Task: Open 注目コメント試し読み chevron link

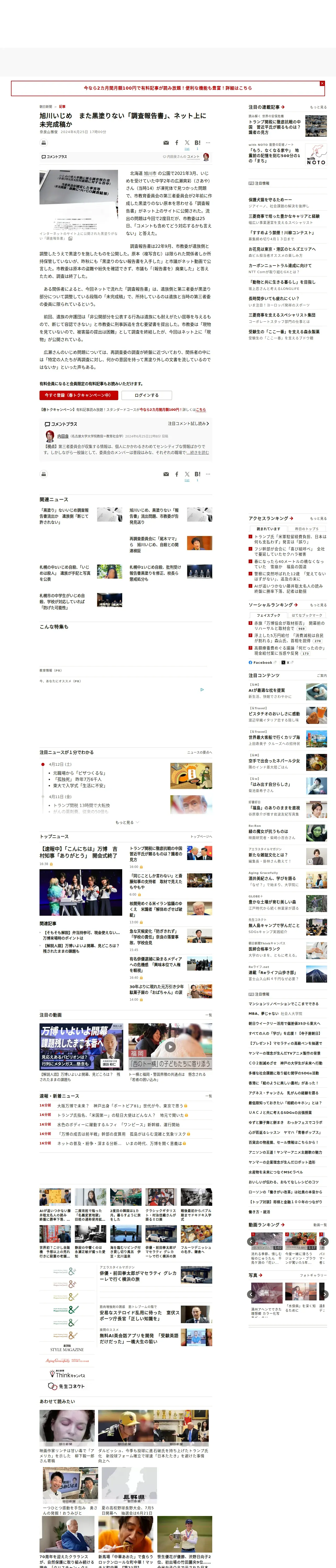Action: coord(188,424)
